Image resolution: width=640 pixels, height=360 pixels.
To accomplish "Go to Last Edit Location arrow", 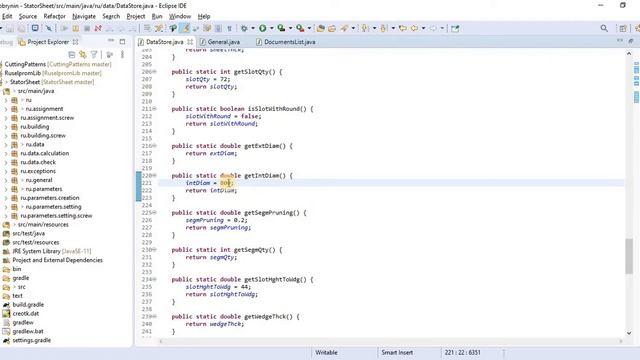I will click(403, 28).
